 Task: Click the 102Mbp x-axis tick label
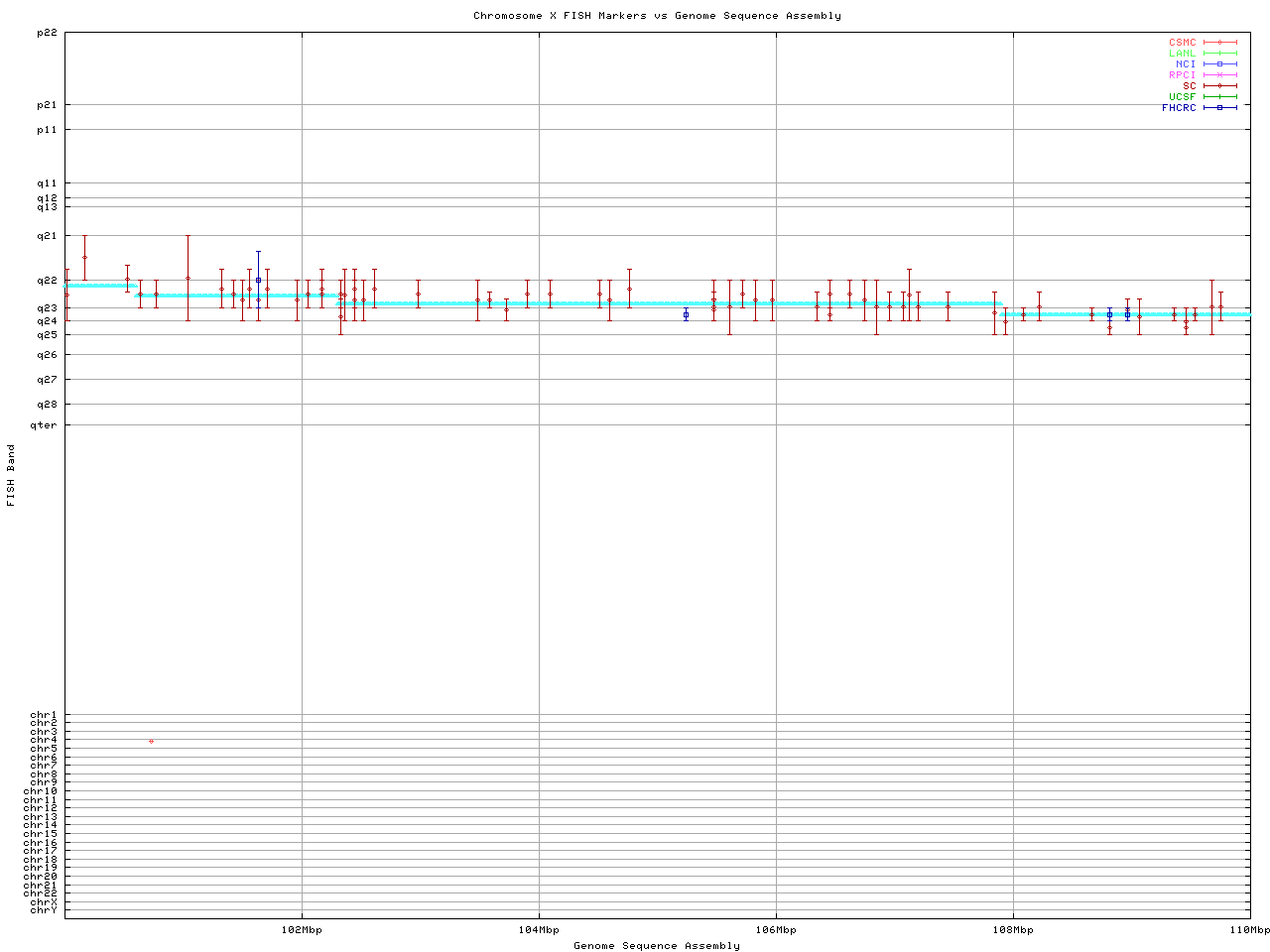pos(302,930)
